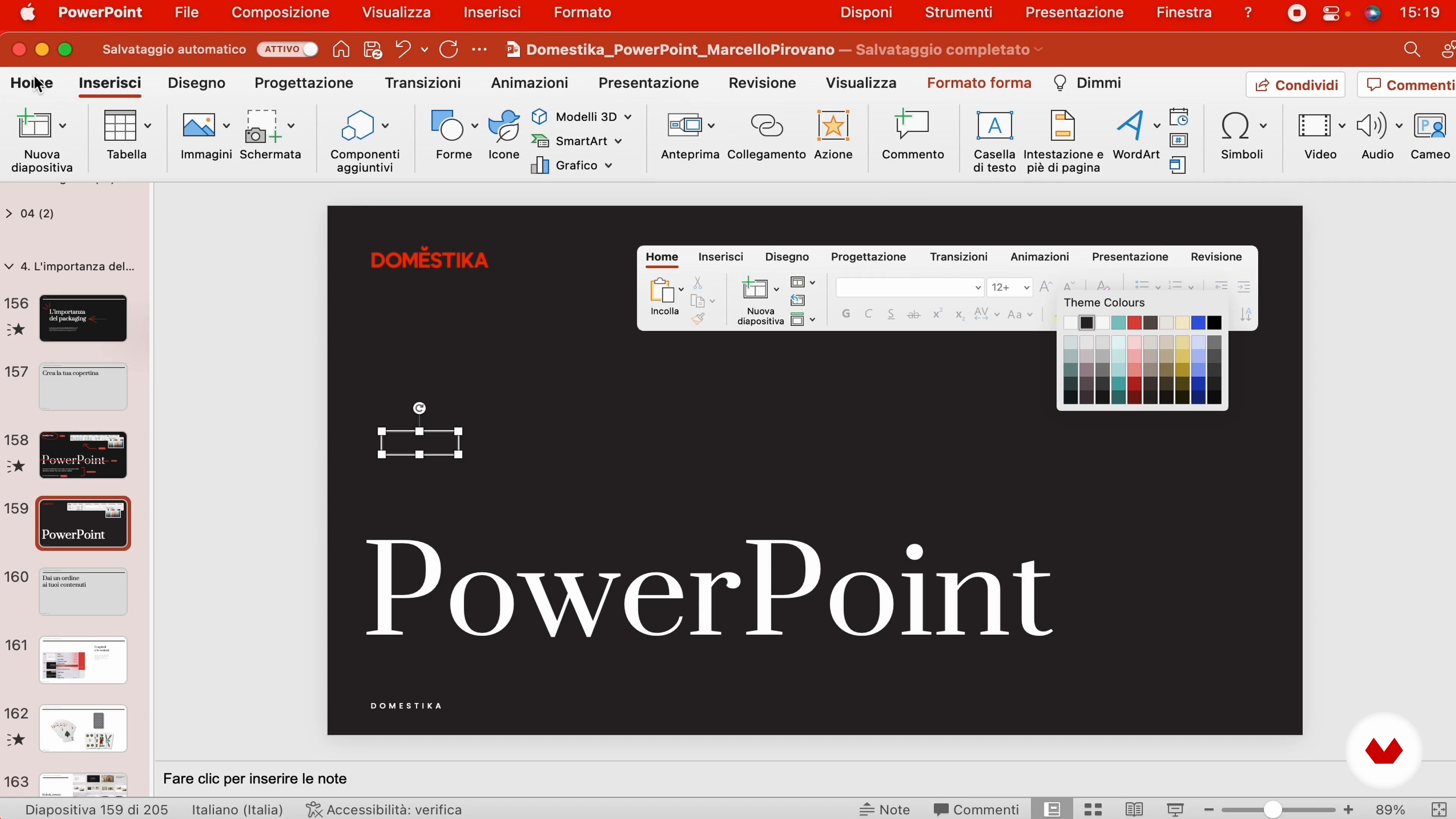The width and height of the screenshot is (1456, 819).
Task: Select slide 161 thumbnail
Action: pyautogui.click(x=83, y=660)
